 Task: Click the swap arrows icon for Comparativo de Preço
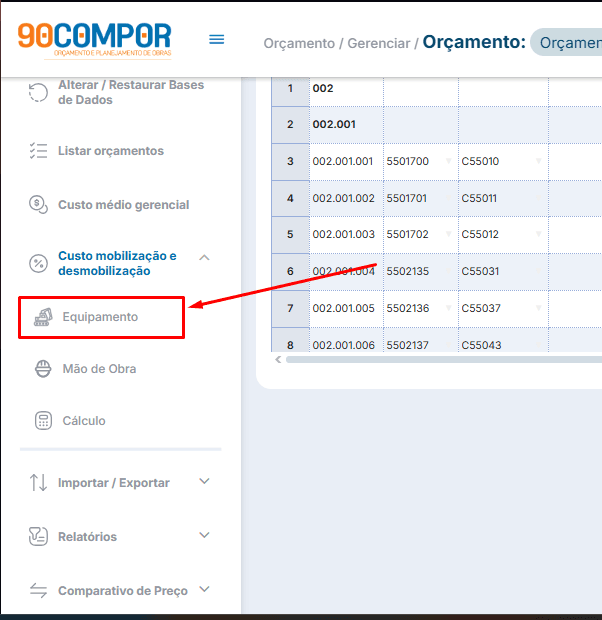pyautogui.click(x=38, y=590)
